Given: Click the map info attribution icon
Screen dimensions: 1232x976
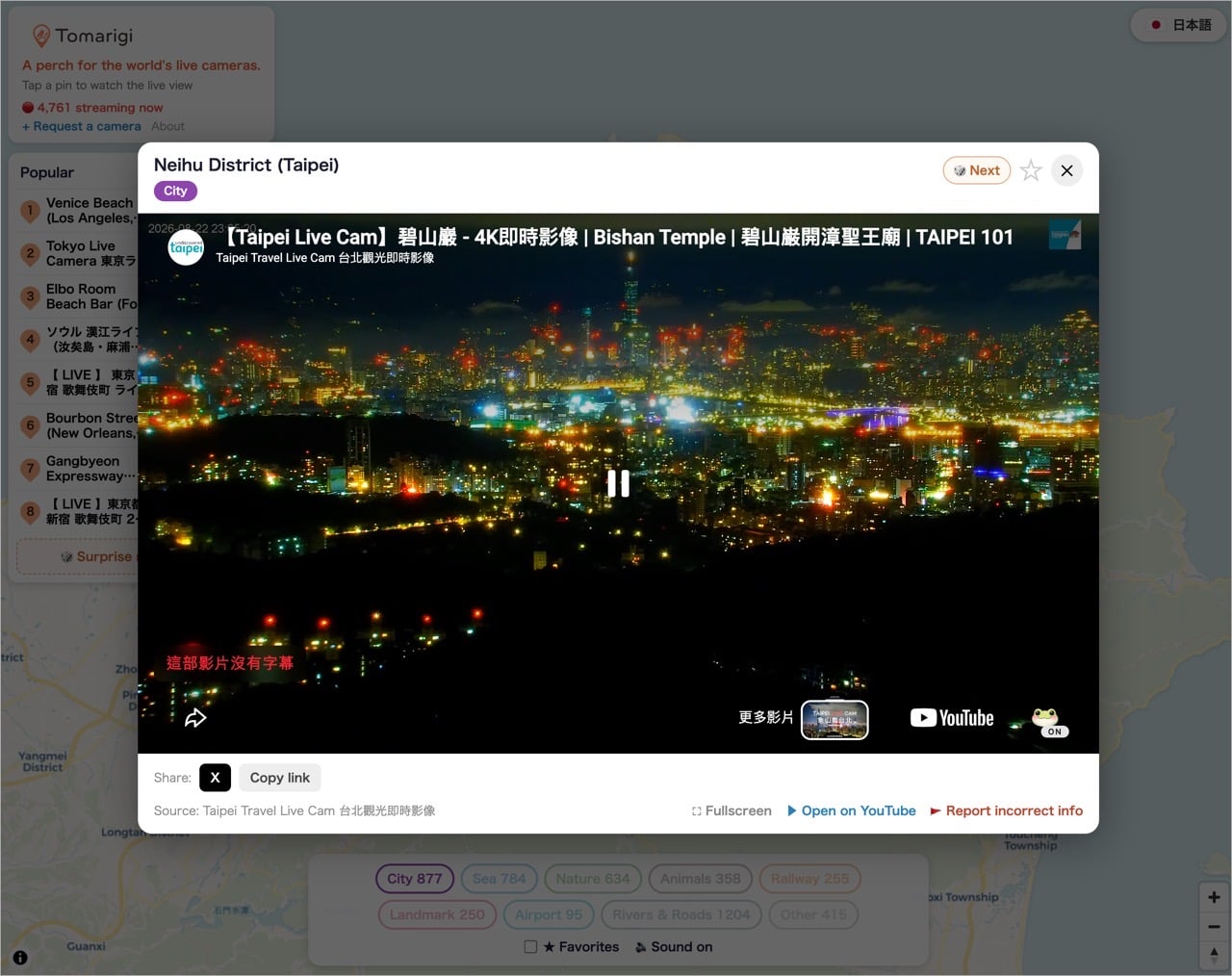Looking at the screenshot, I should tap(20, 958).
